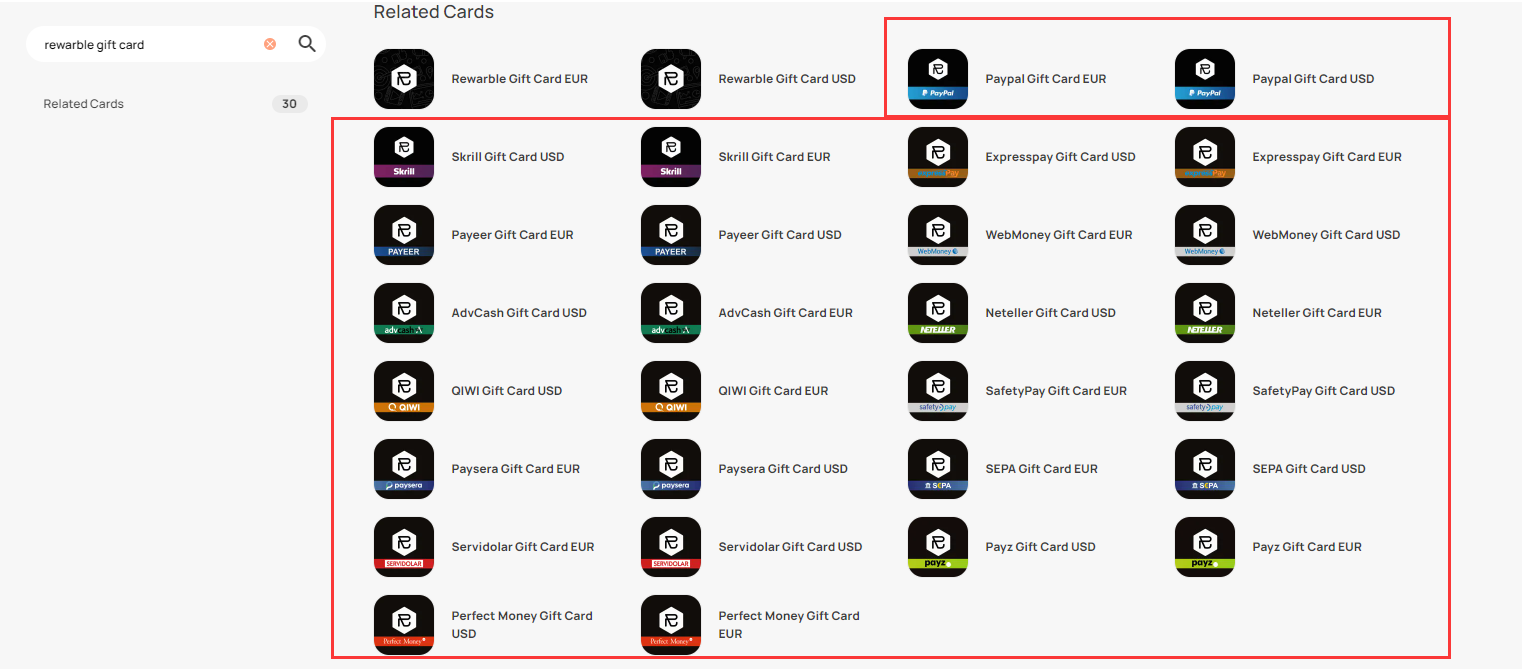Open the Payz Gift Card EUR icon

coord(1205,547)
